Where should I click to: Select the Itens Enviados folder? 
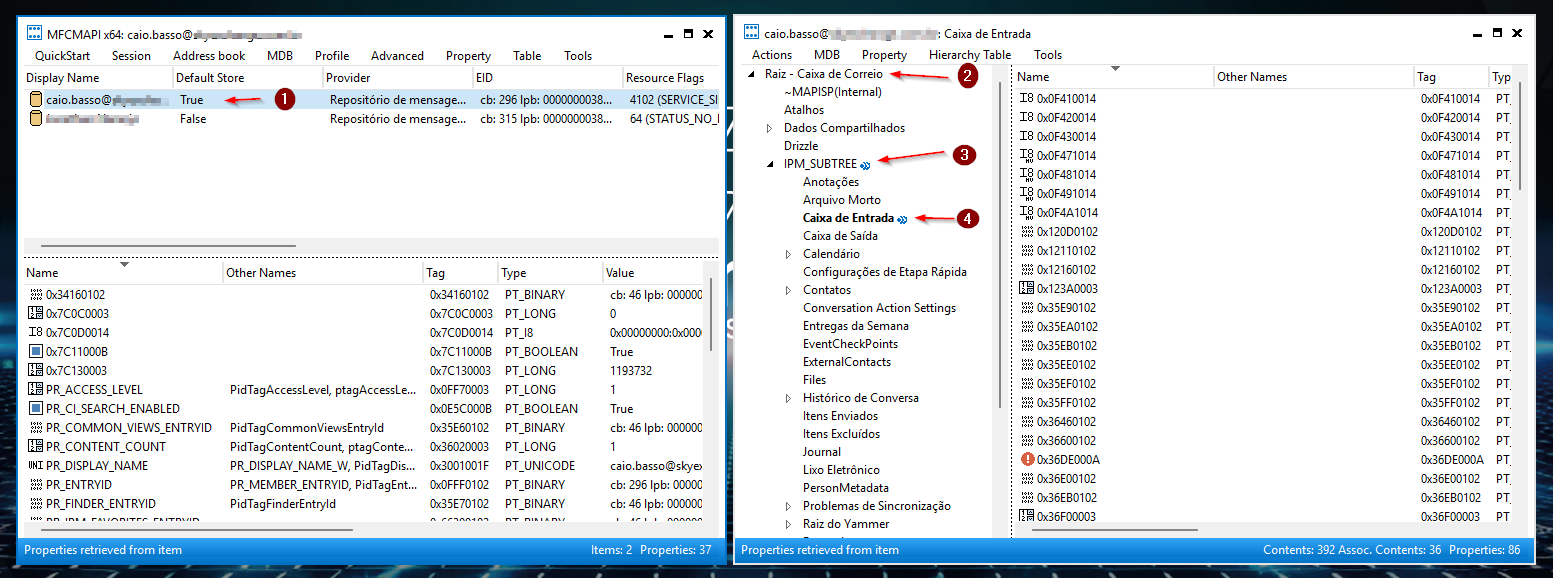click(x=840, y=416)
